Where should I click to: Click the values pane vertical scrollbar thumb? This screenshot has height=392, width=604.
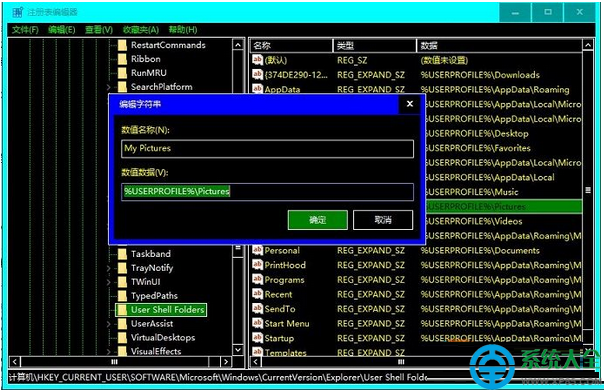point(588,190)
